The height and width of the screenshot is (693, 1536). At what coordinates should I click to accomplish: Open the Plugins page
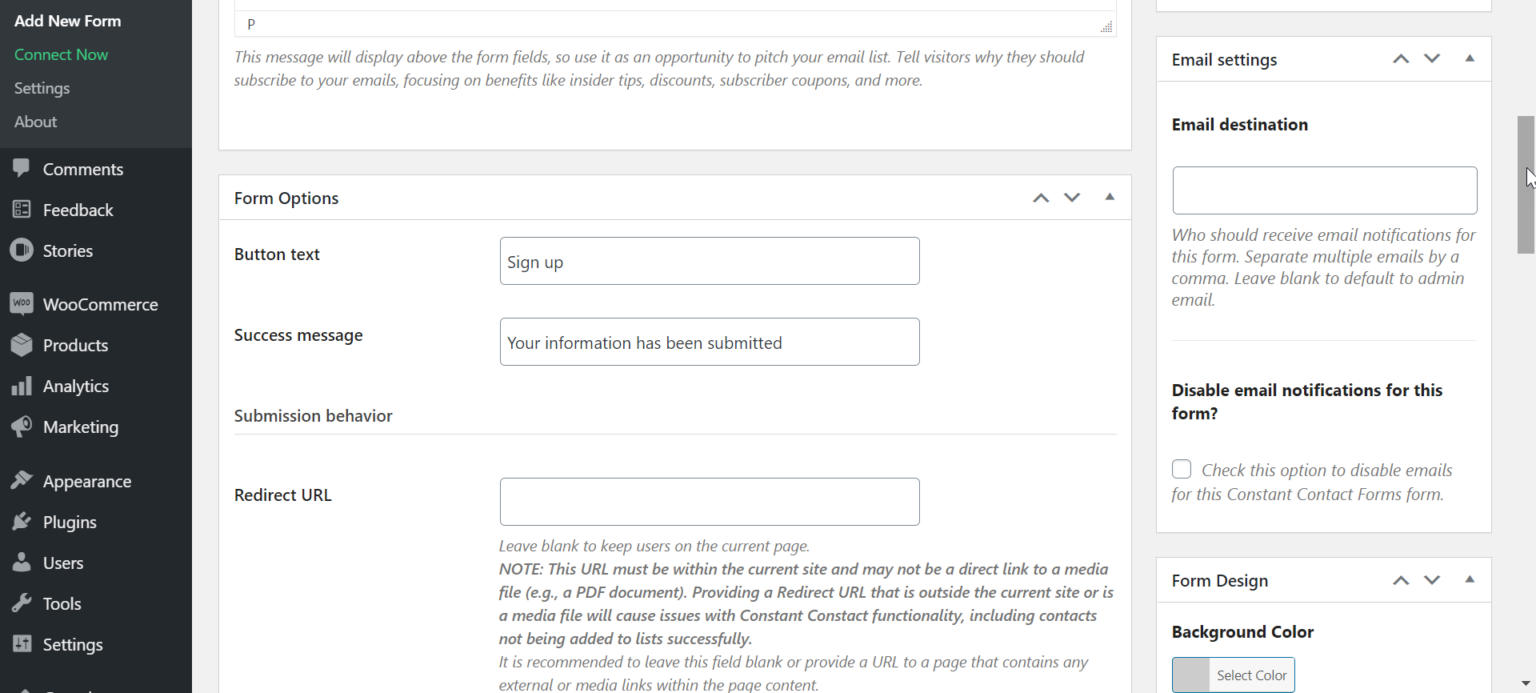pos(67,521)
